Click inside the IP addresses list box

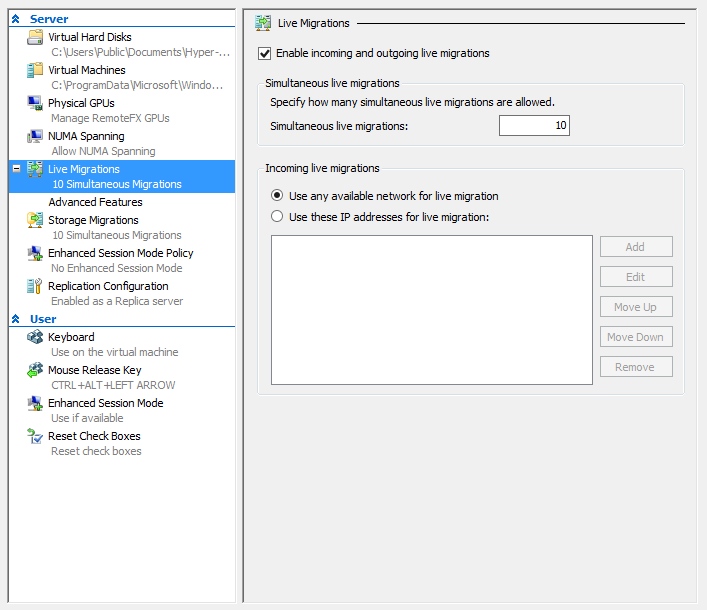431,310
